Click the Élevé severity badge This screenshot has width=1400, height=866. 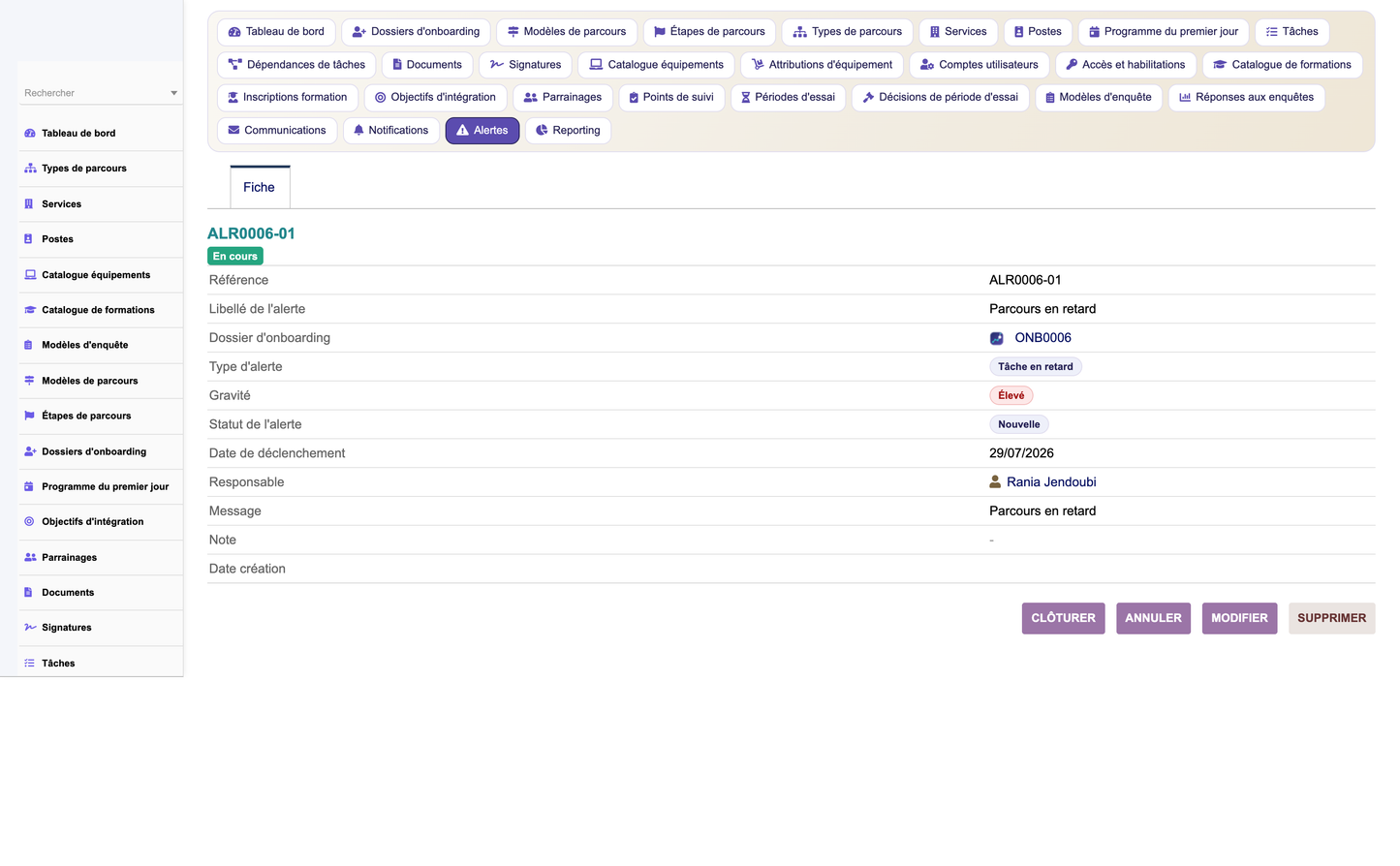[x=1011, y=396]
